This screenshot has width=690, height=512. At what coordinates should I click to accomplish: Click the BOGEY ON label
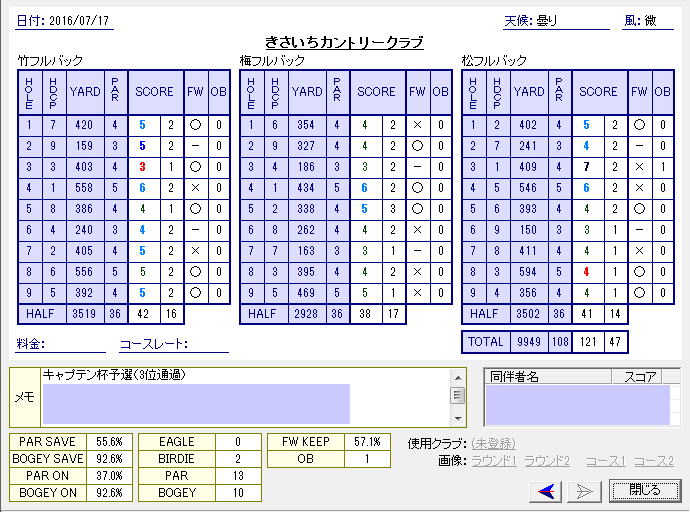(48, 493)
